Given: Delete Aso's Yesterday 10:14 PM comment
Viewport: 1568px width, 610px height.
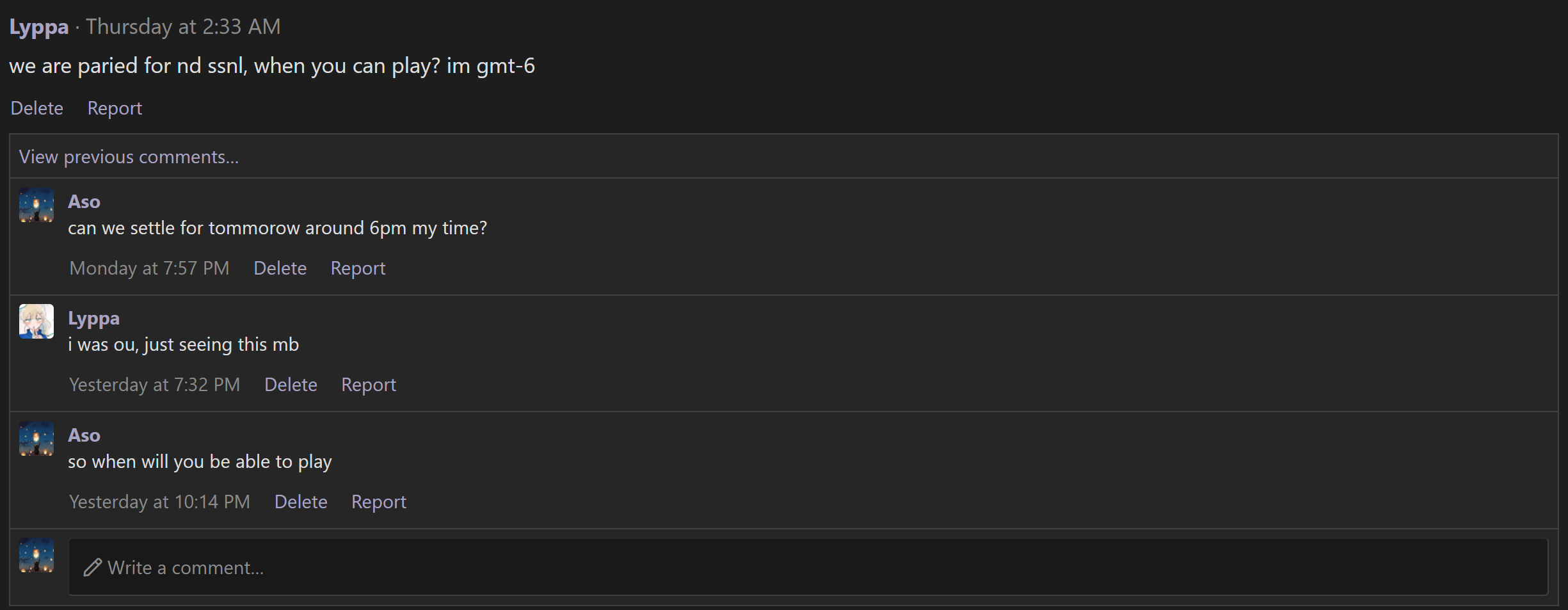Looking at the screenshot, I should coord(301,502).
